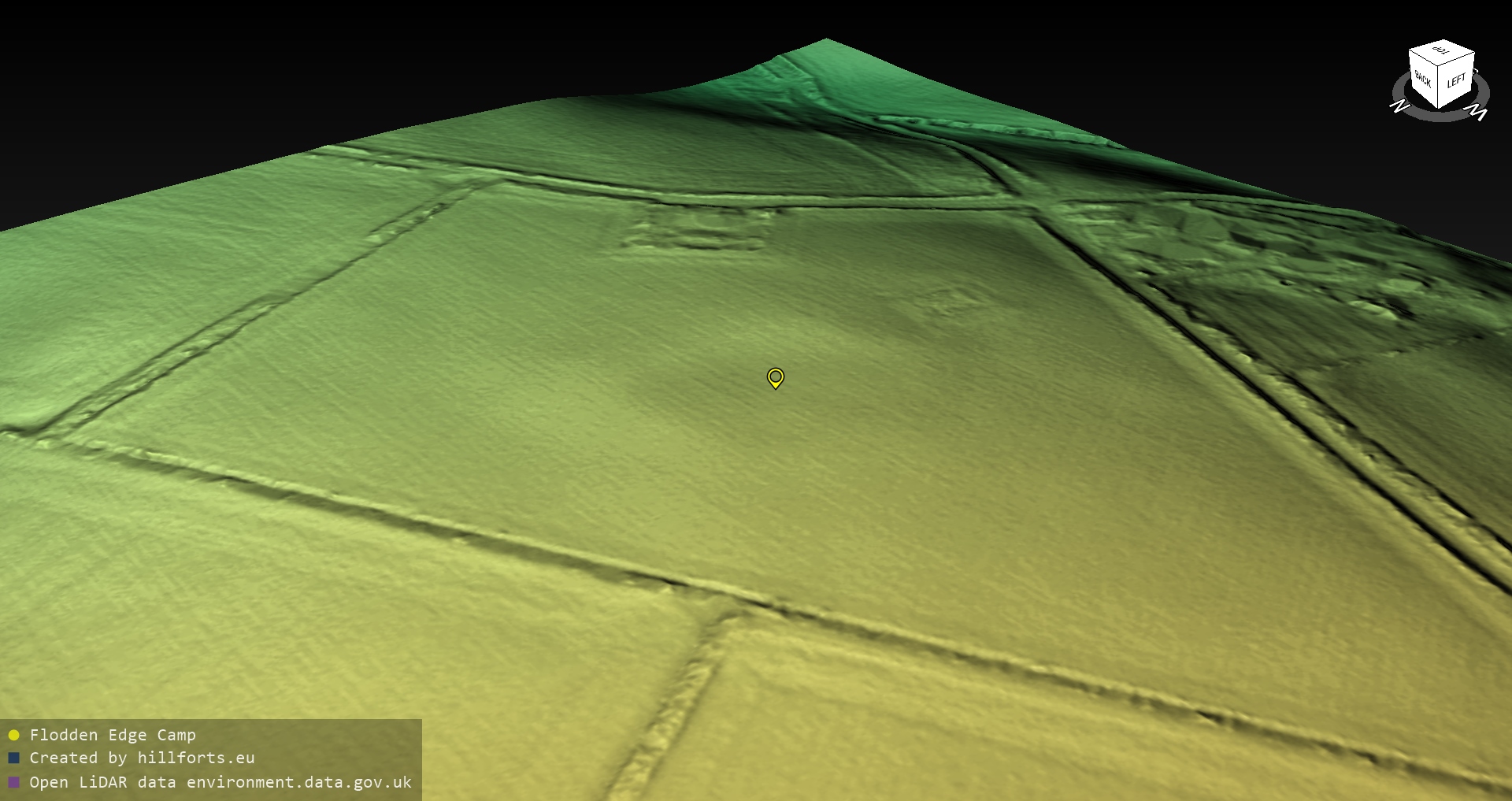Click the track junction at upper right

point(1032,206)
